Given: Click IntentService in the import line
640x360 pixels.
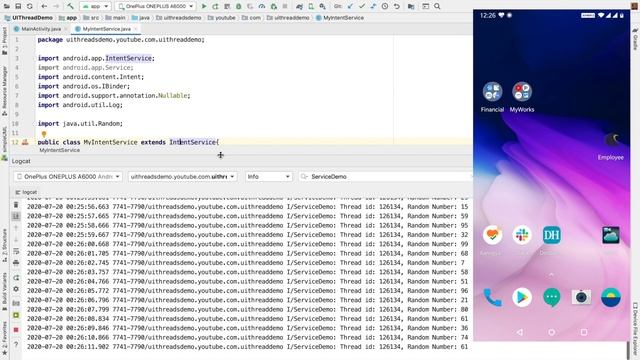Looking at the screenshot, I should [x=129, y=58].
